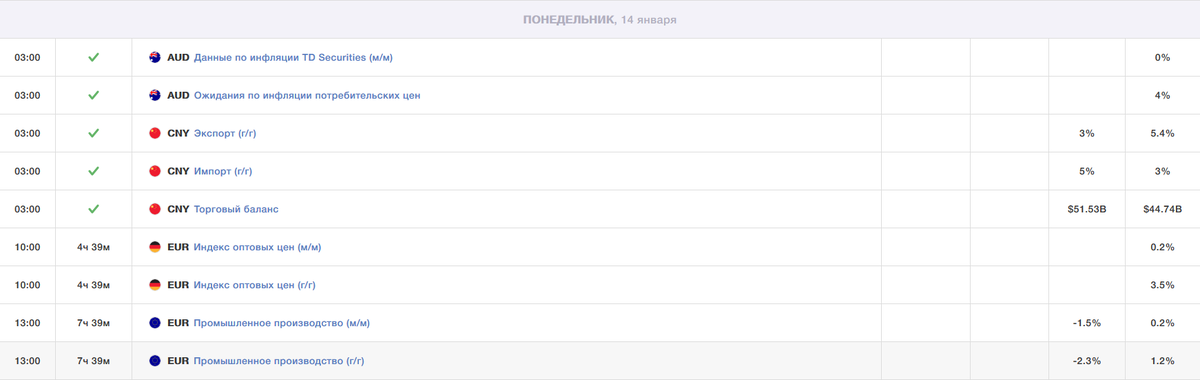
Task: Click the $51.53B forecast value
Action: point(1087,210)
